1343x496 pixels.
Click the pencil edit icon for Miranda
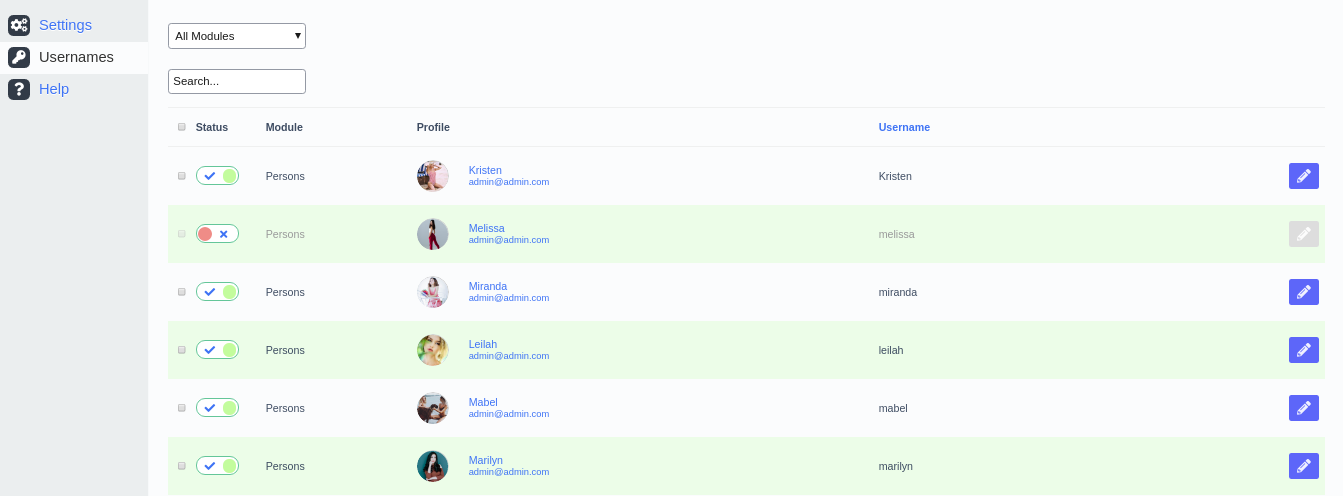[1303, 292]
